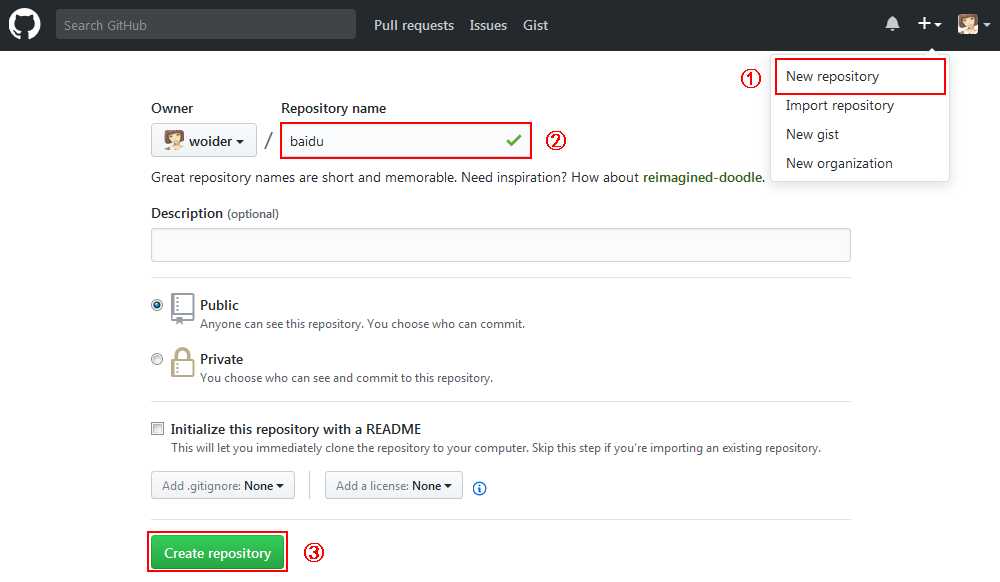Select the Public radio button
Screen dimensions: 1000x582
[157, 305]
